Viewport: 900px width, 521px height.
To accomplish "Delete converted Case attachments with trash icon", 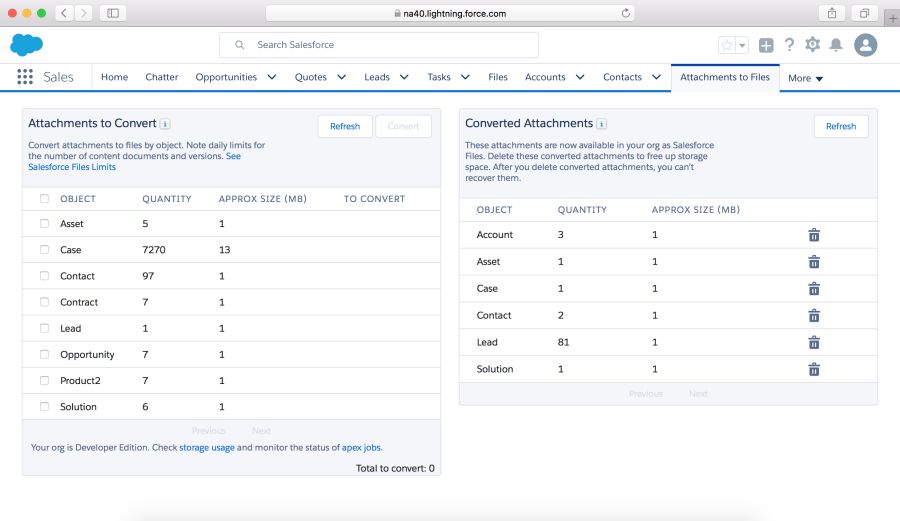I will click(x=814, y=289).
